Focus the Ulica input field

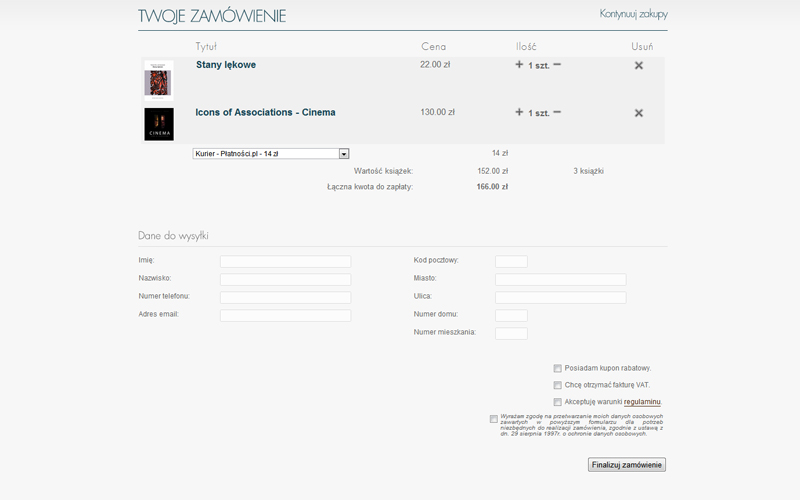[x=560, y=297]
